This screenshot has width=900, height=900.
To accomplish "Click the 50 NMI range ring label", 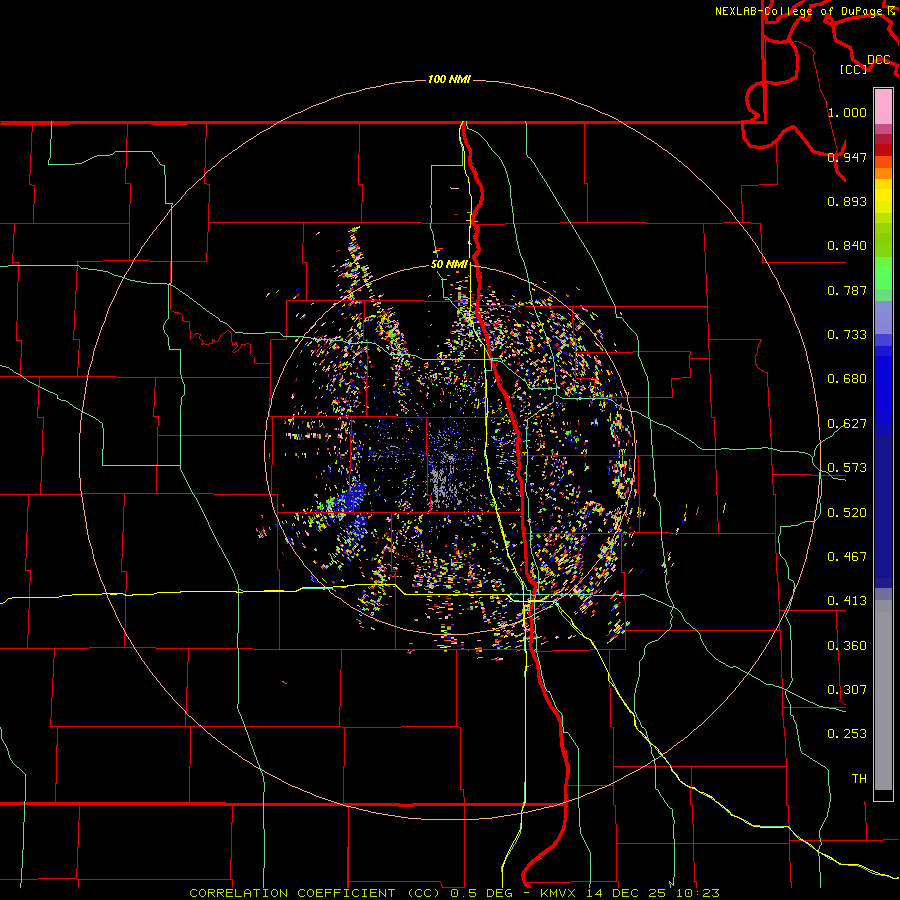I will (449, 265).
